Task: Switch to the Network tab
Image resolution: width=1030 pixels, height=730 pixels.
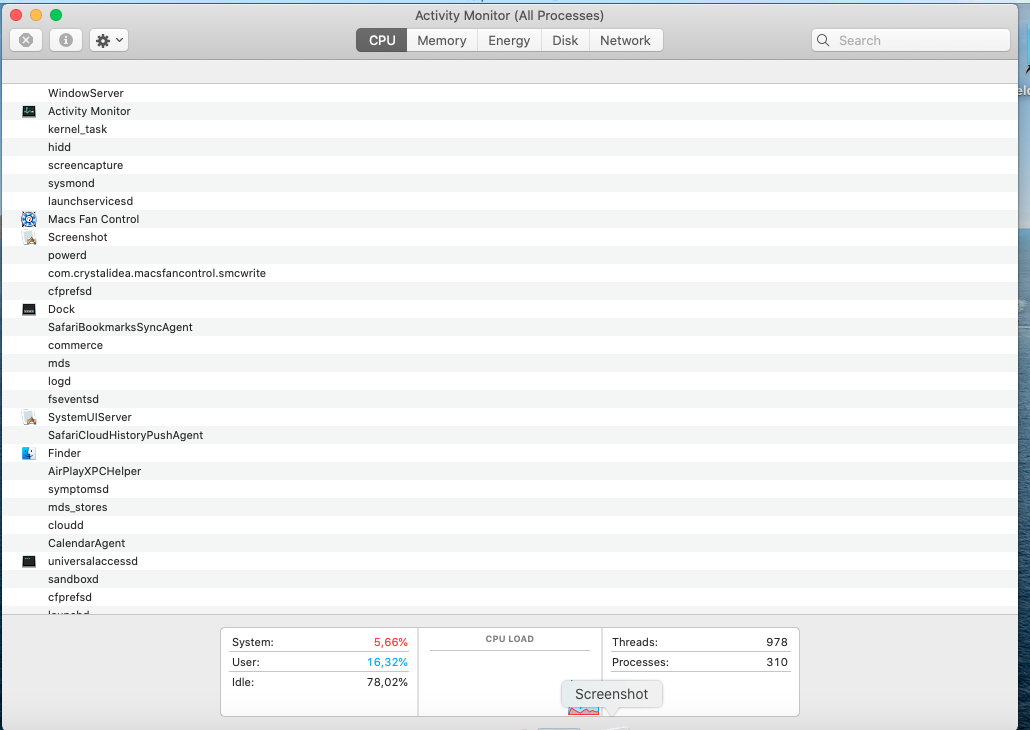Action: [625, 40]
